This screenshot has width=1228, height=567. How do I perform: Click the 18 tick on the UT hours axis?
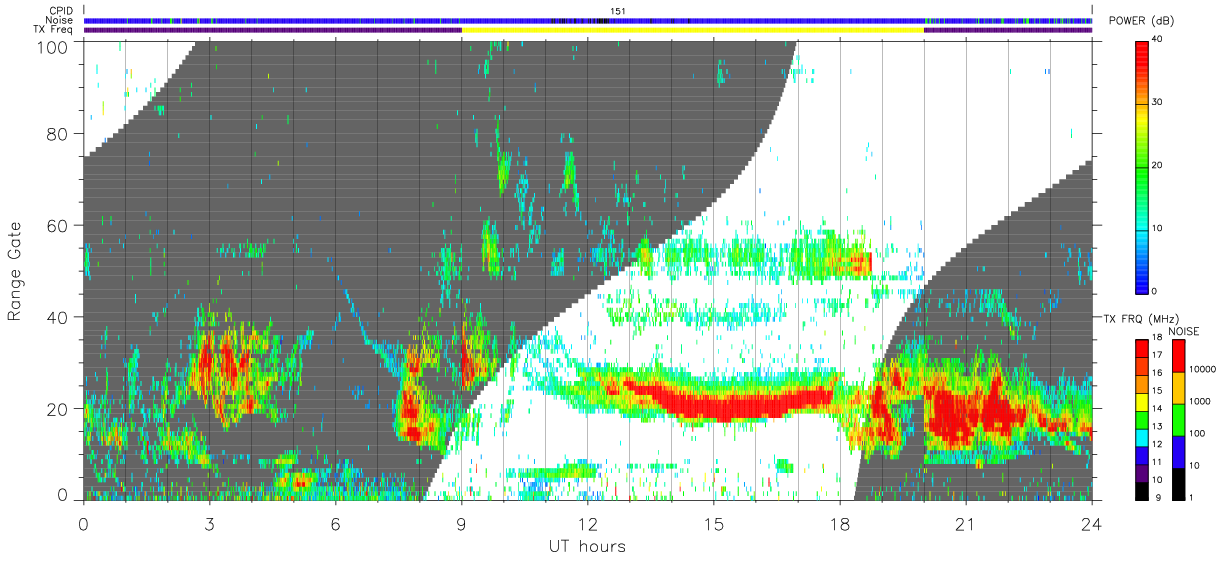[x=839, y=524]
